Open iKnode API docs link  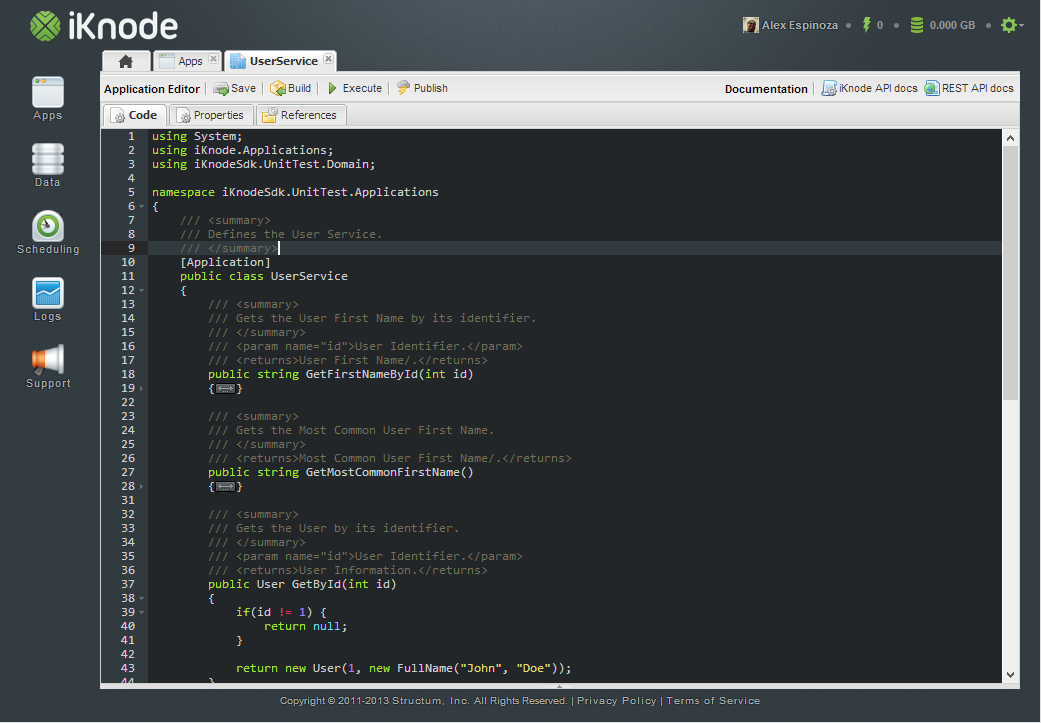[x=870, y=88]
